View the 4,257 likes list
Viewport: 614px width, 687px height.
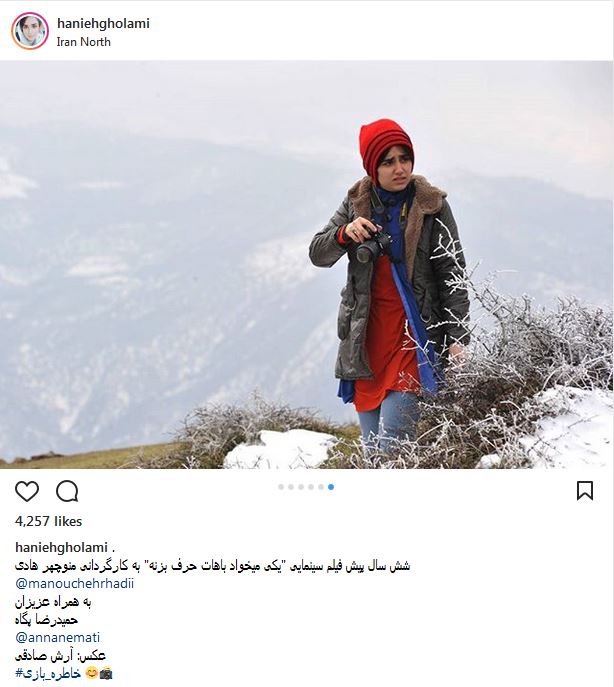tap(49, 521)
